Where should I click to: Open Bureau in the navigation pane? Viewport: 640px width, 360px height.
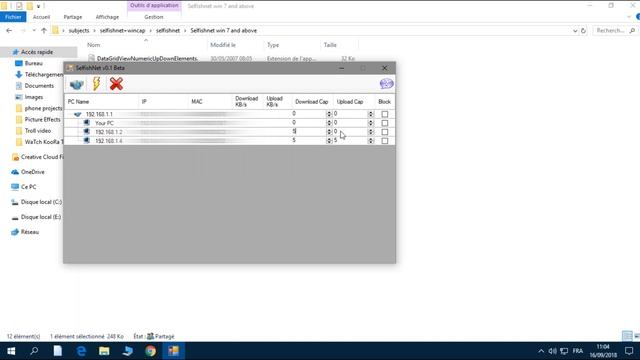click(x=33, y=63)
